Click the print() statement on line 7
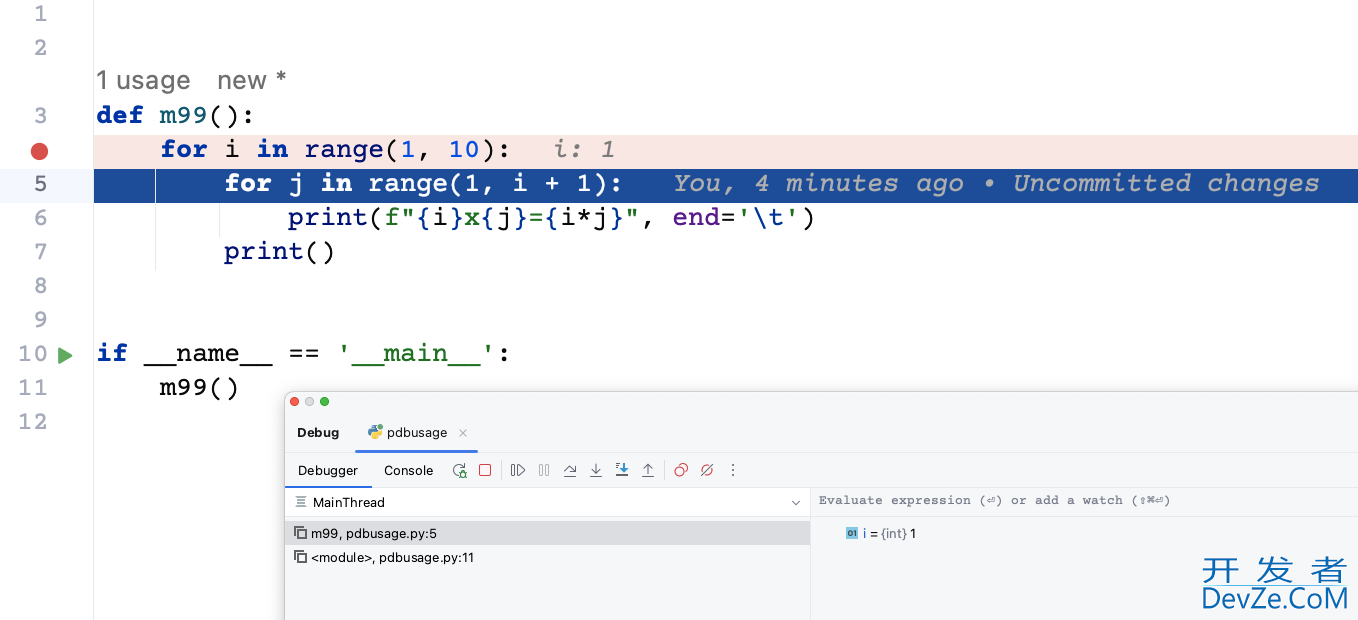The width and height of the screenshot is (1358, 620). click(279, 251)
